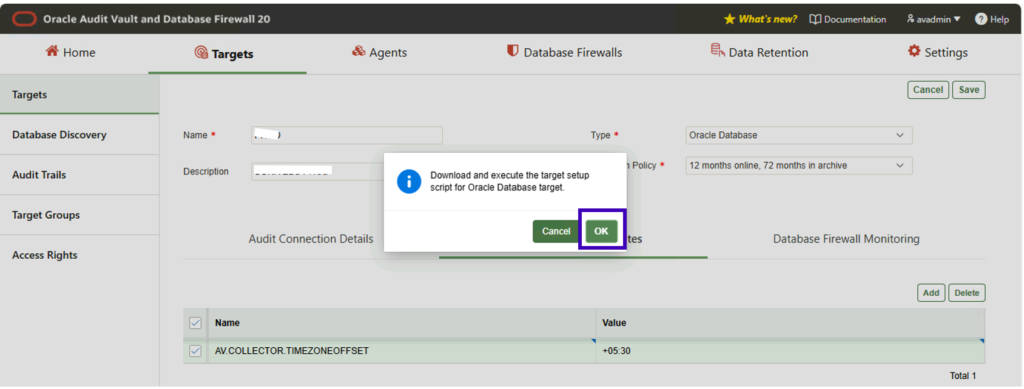Click the avadmin user icon

tap(910, 19)
